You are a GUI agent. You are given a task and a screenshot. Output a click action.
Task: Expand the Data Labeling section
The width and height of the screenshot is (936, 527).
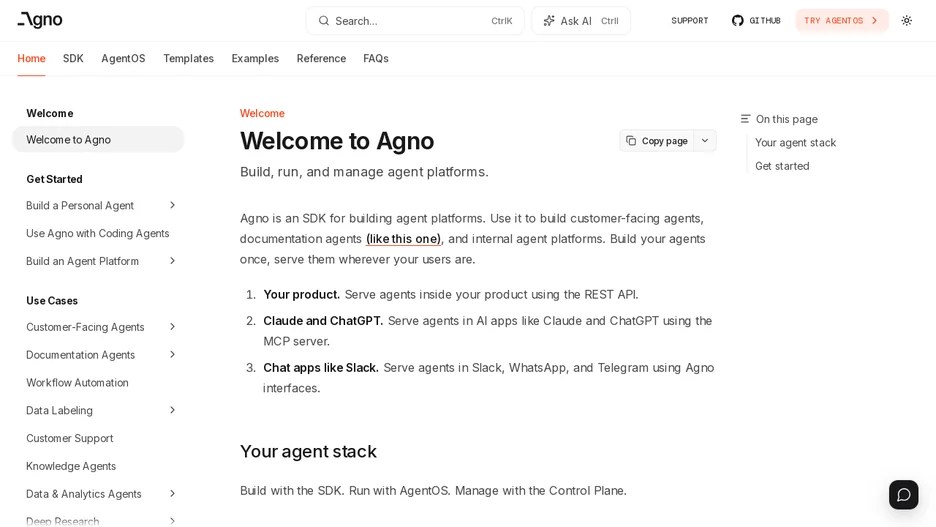click(x=173, y=410)
